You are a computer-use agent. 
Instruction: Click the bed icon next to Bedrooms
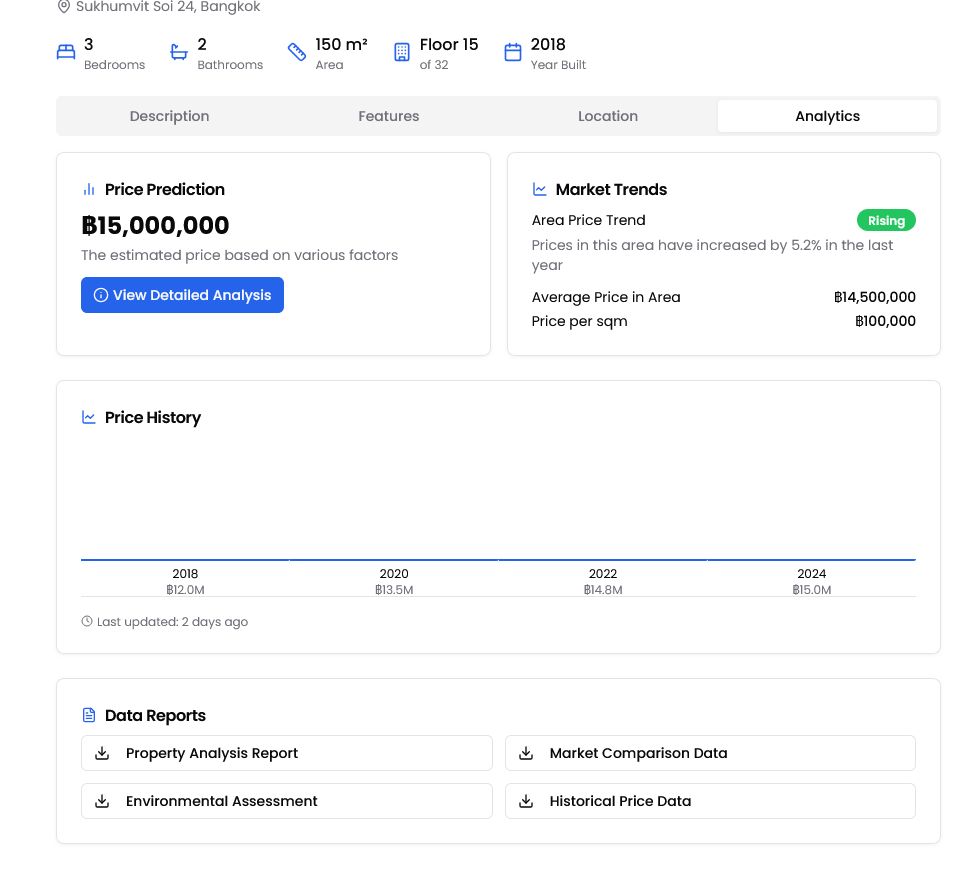pos(66,53)
